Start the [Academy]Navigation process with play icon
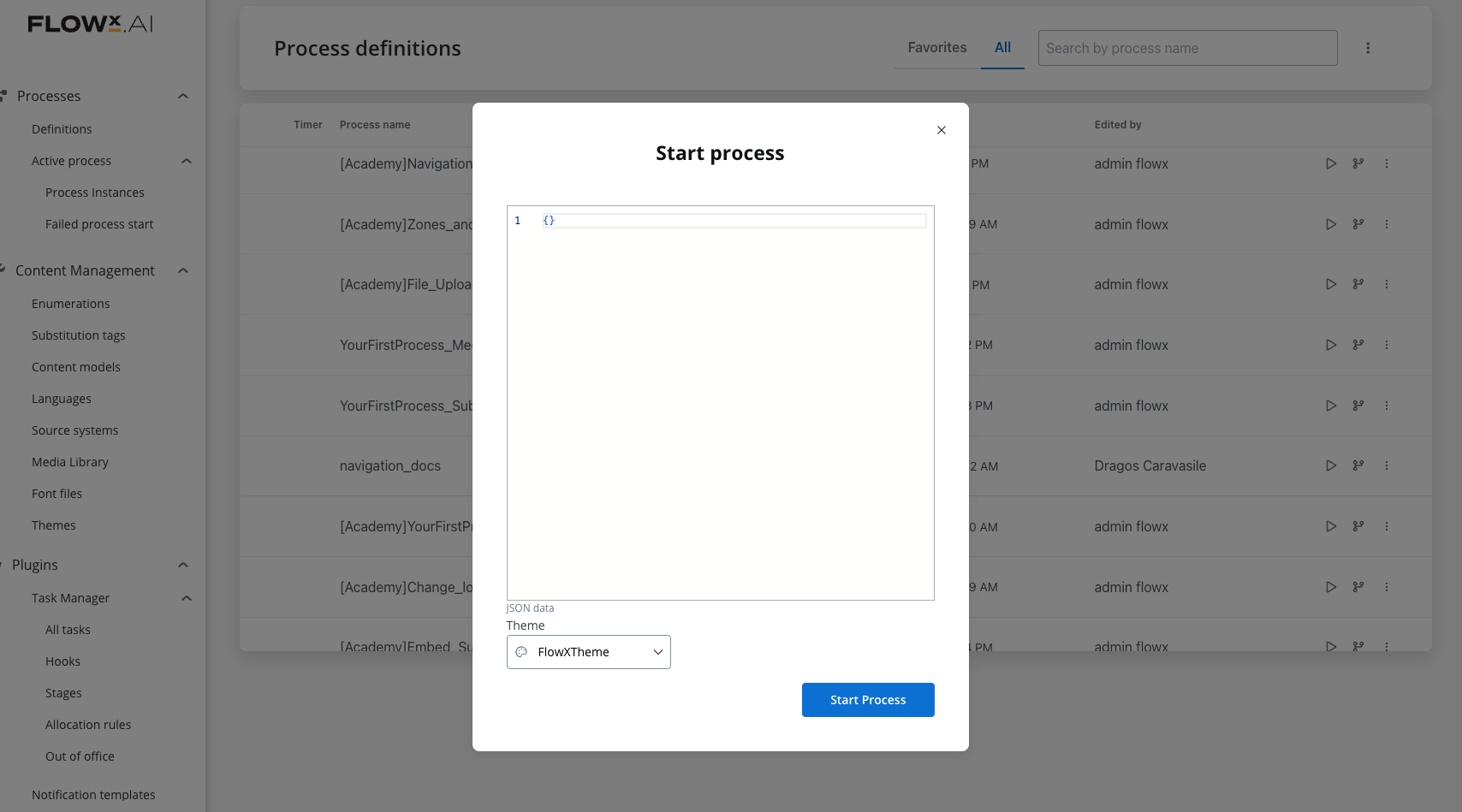1462x812 pixels. click(1331, 163)
